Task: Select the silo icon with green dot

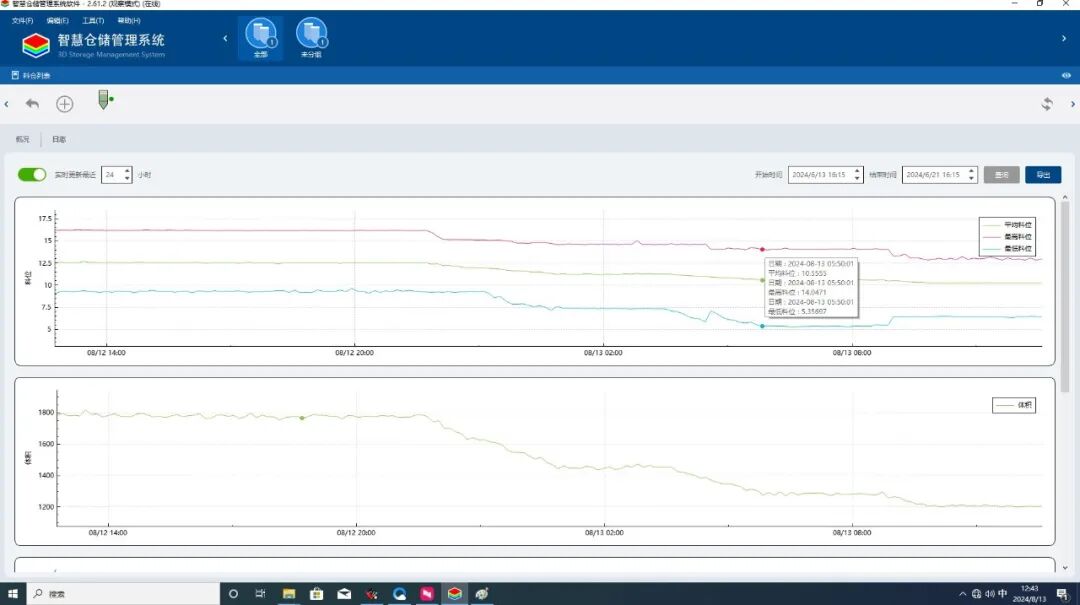Action: (x=105, y=101)
